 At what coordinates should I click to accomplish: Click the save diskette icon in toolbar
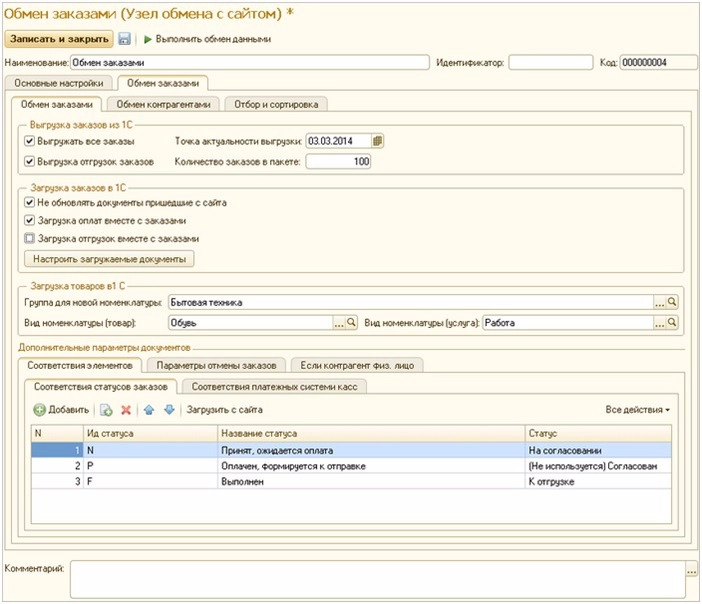[125, 39]
